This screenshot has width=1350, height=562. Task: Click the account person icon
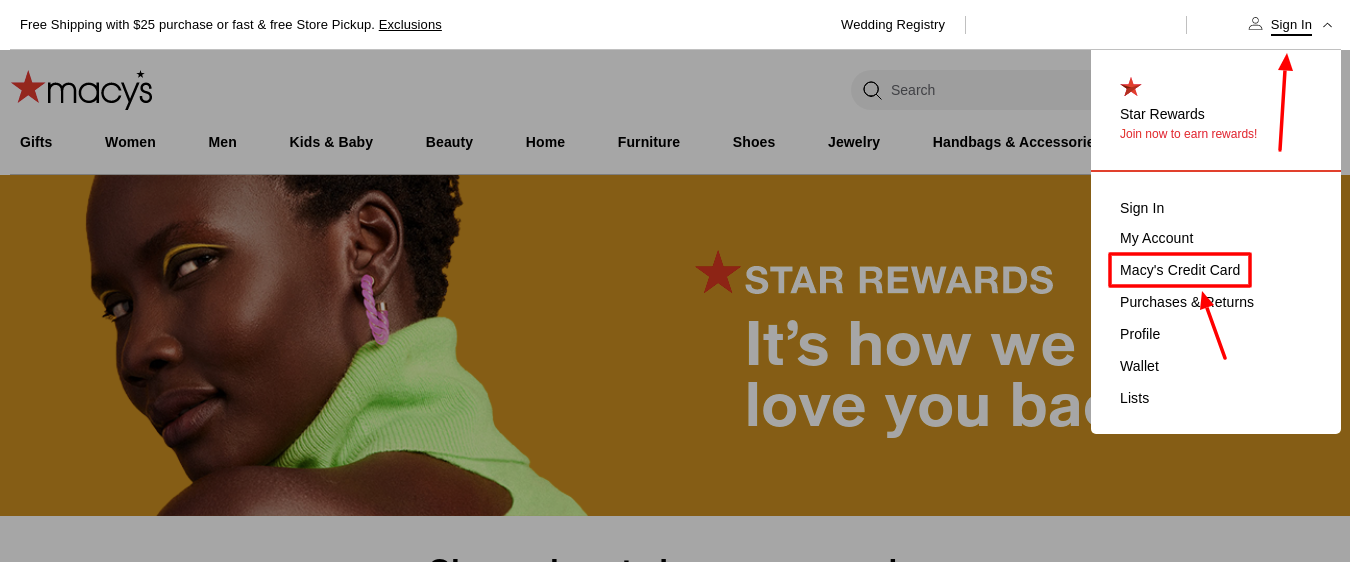(1255, 23)
